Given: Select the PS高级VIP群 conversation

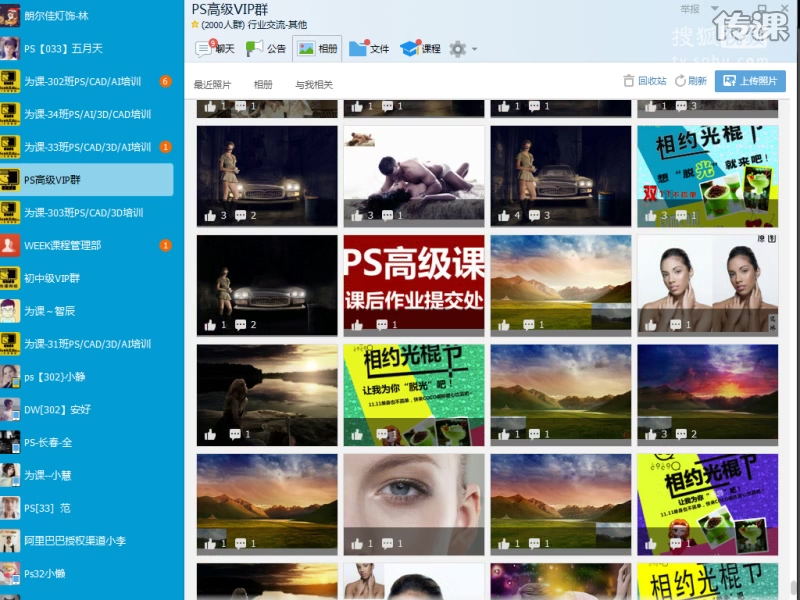Looking at the screenshot, I should coord(87,180).
